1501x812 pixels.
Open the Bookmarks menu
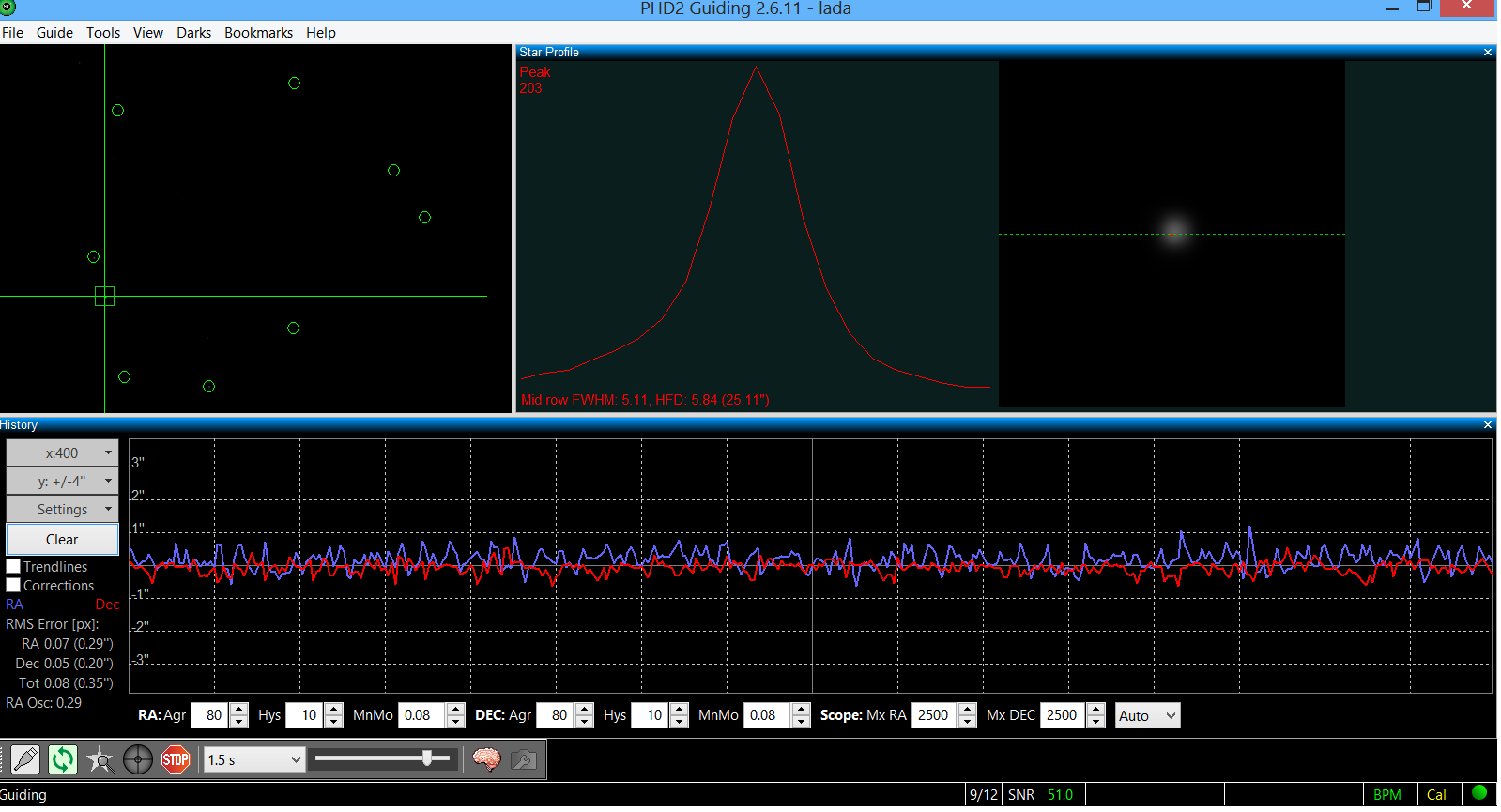(258, 33)
